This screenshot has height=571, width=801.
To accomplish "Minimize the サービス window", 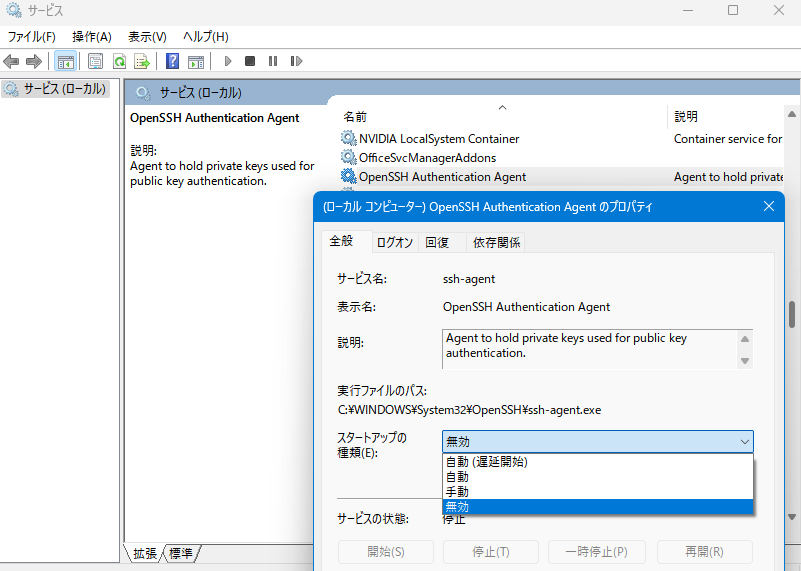I will (688, 10).
